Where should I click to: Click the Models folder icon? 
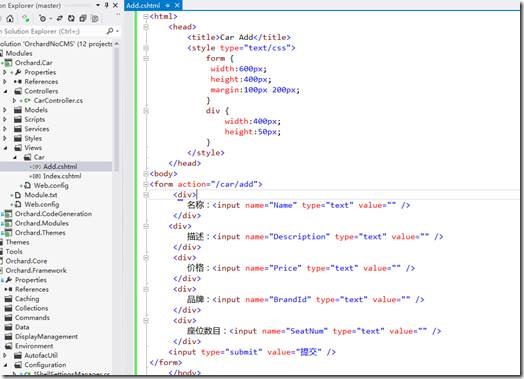click(x=18, y=110)
